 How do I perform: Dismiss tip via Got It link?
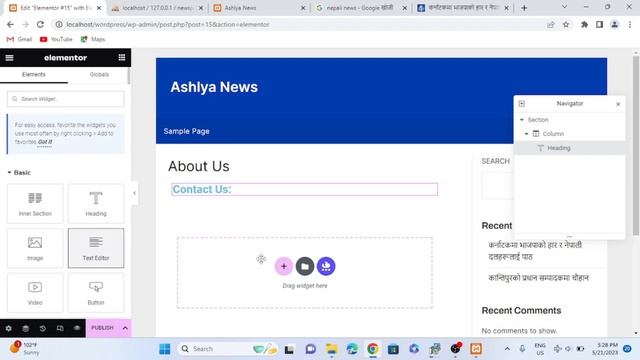44,142
